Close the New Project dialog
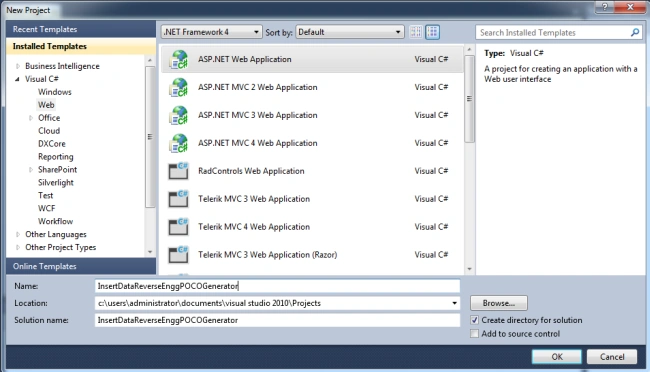Screen dimensions: 650x372 click(x=630, y=7)
